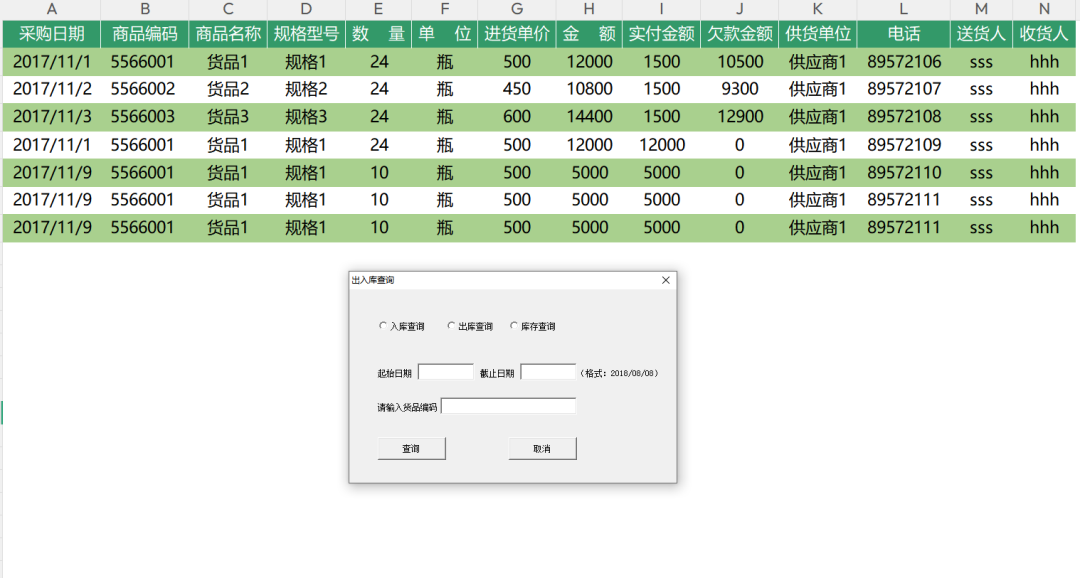Focus the 截止日期 date field

548,372
